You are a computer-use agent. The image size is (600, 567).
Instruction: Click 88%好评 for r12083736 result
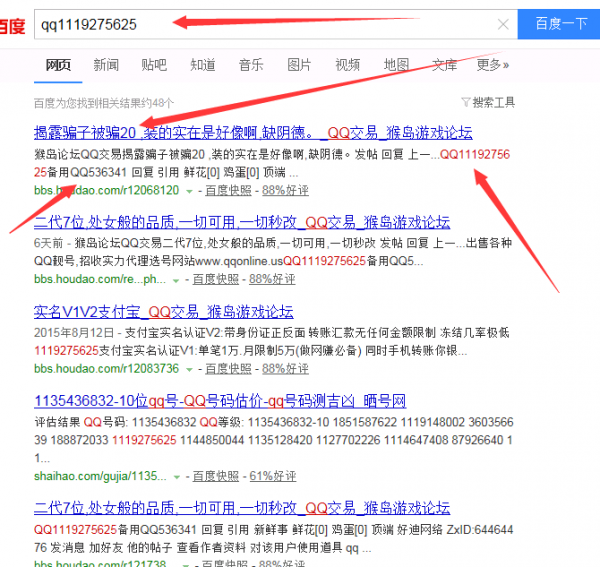tap(285, 369)
